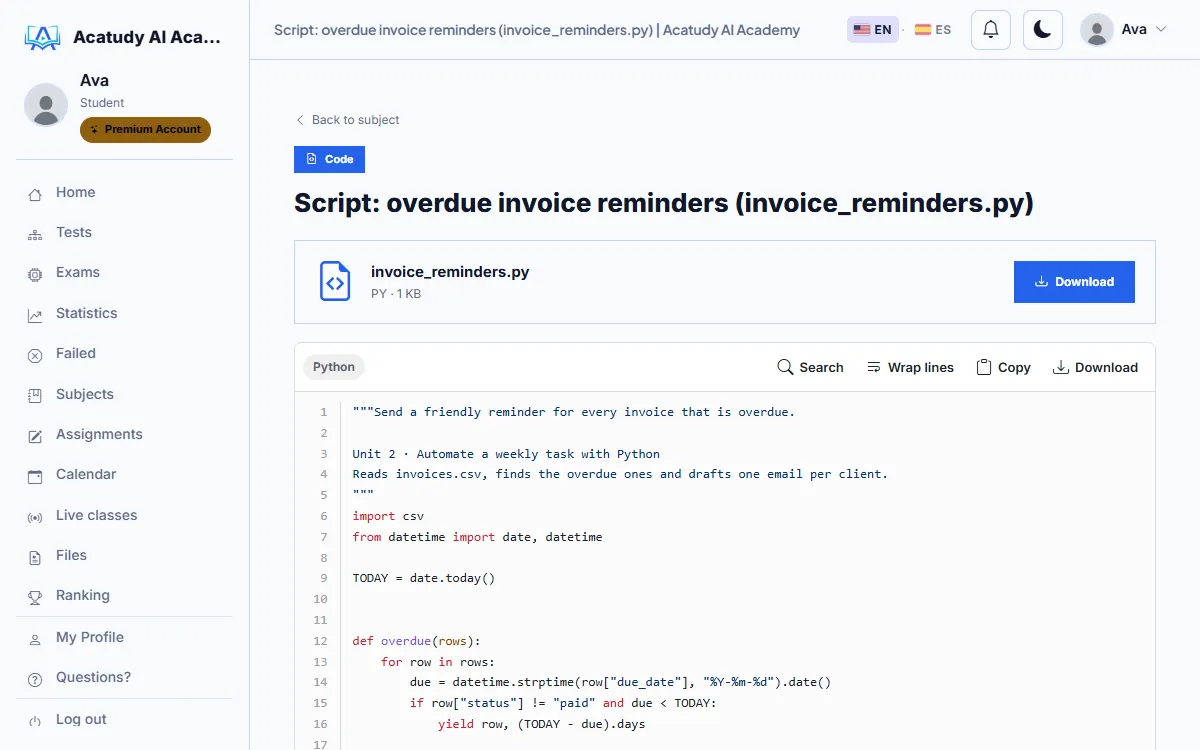This screenshot has height=750, width=1200.
Task: Click the Log out power icon
Action: point(35,721)
